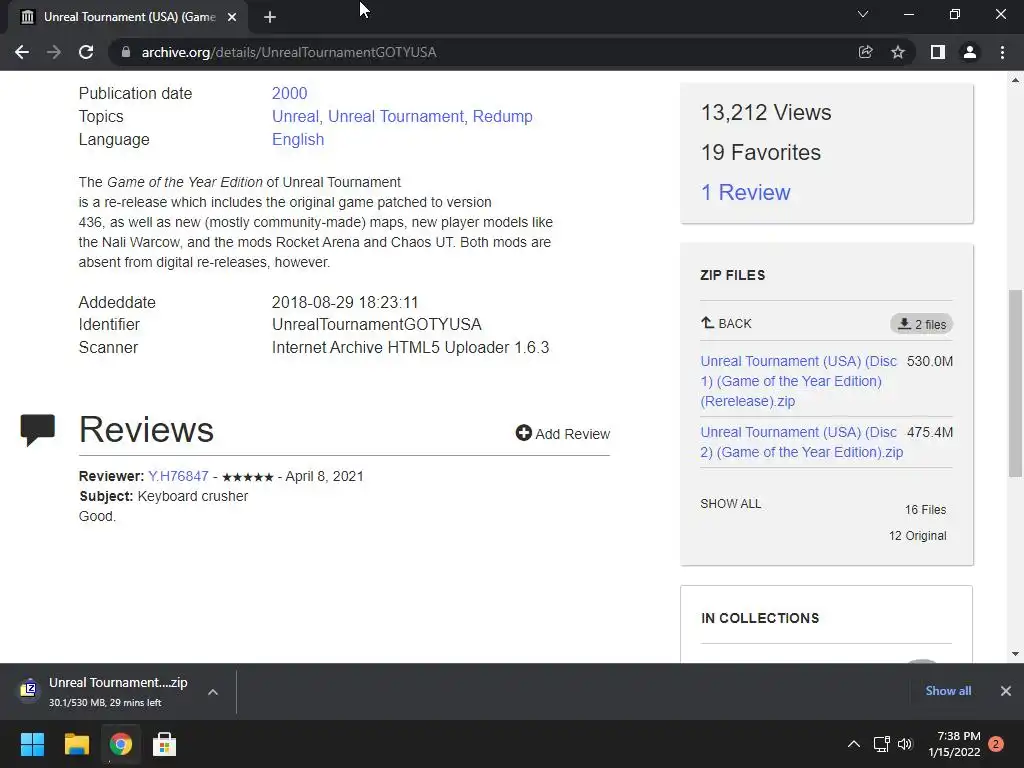The height and width of the screenshot is (768, 1024).
Task: Click the Add Review button
Action: pos(563,434)
